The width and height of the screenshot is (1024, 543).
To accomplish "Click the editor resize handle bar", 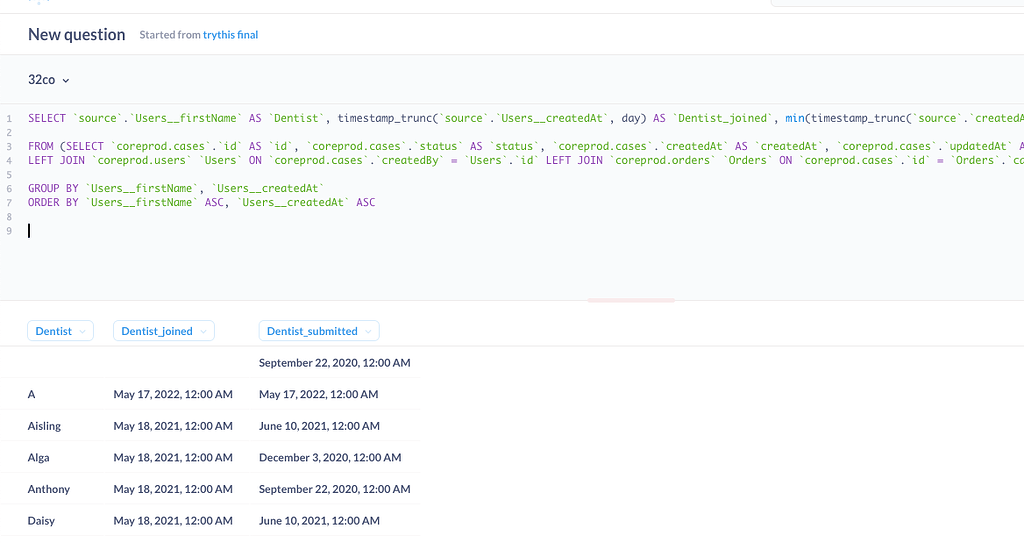I will tap(631, 301).
